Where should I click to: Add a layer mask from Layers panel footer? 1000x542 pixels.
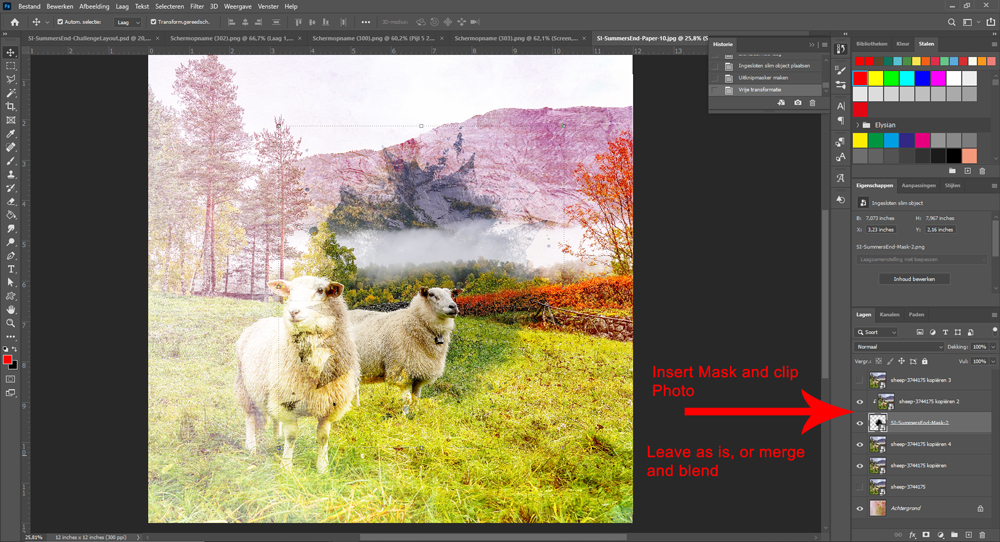[926, 535]
